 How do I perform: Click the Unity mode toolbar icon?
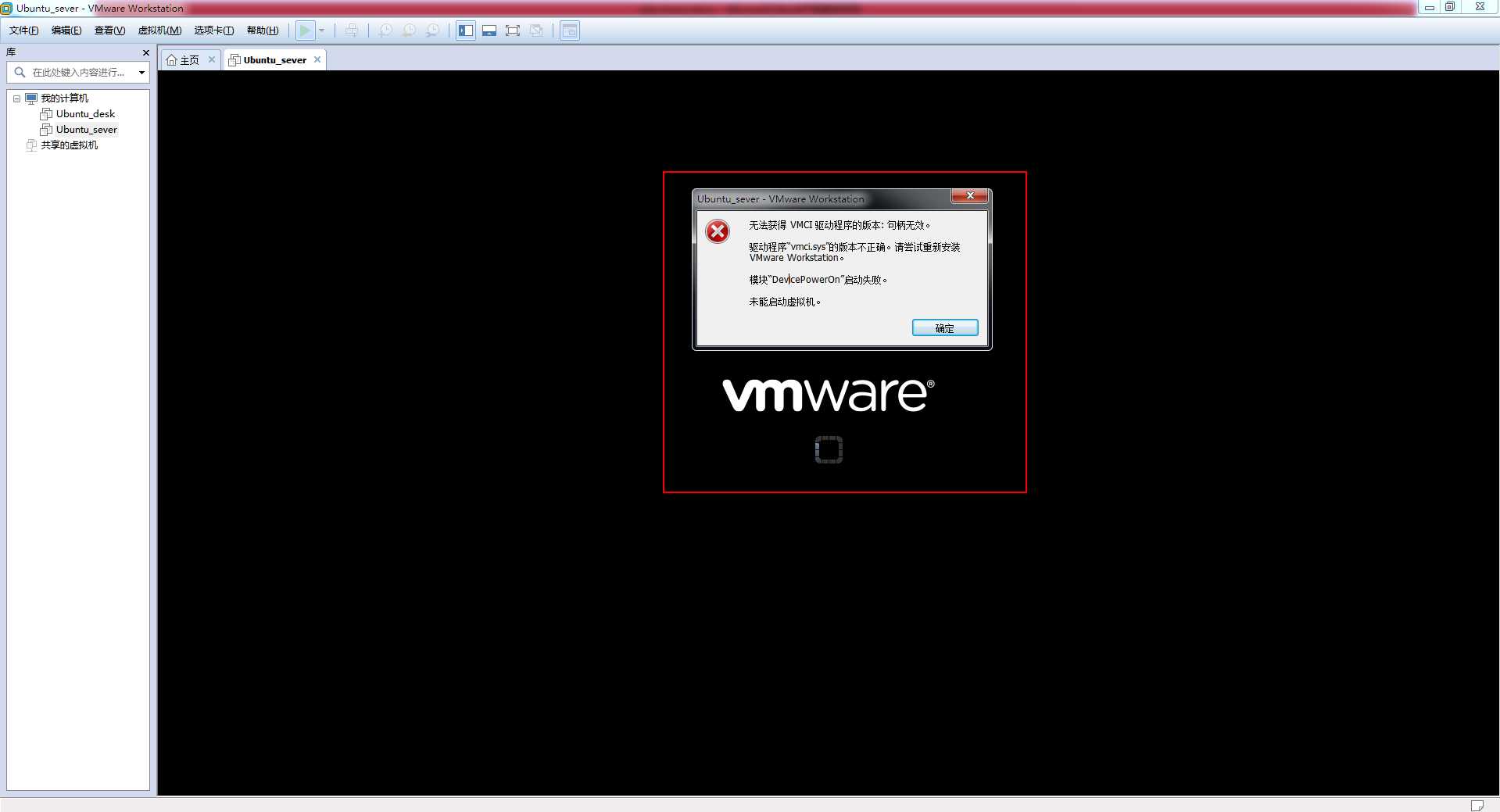tap(536, 30)
